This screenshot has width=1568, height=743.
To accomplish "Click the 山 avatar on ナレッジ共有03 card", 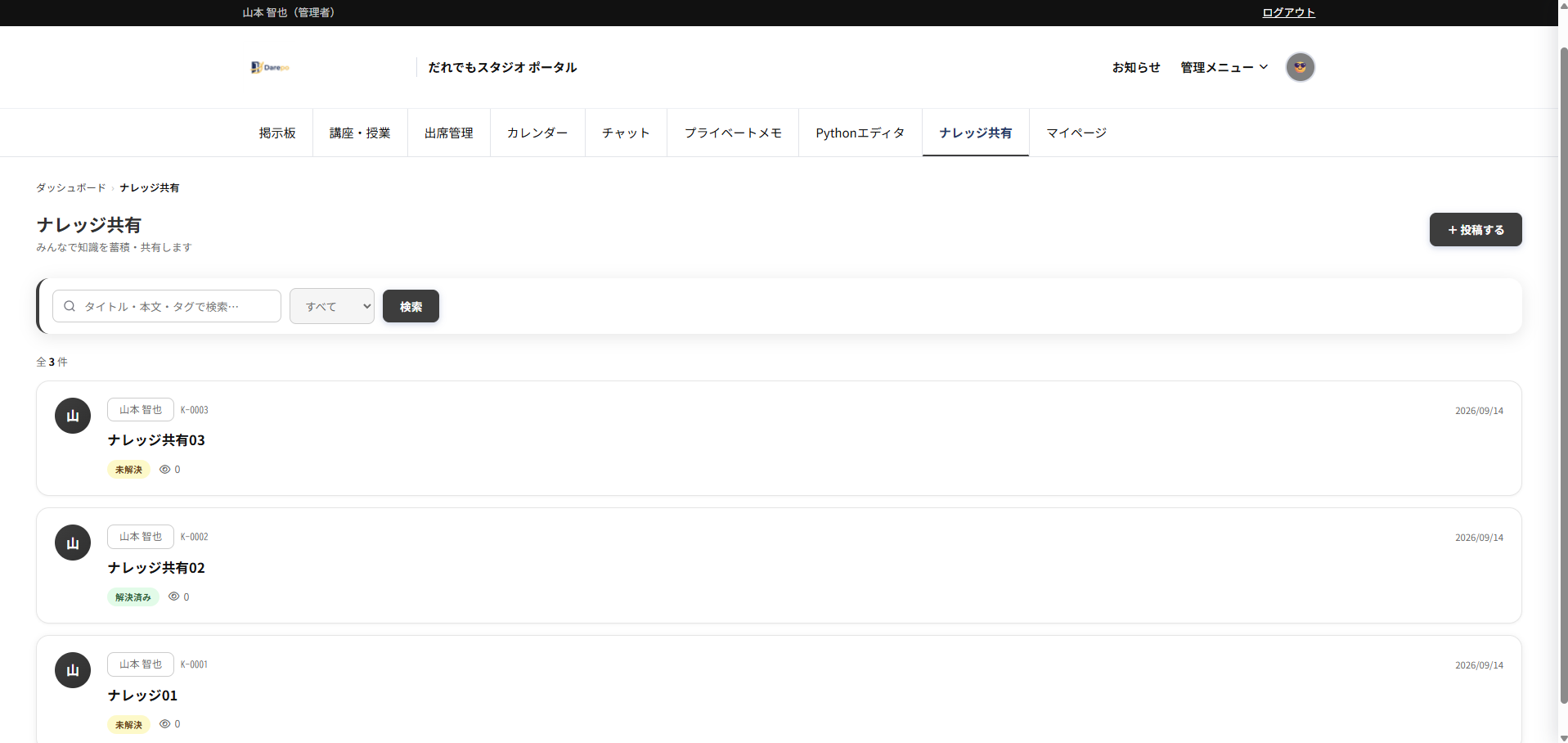I will pos(73,416).
